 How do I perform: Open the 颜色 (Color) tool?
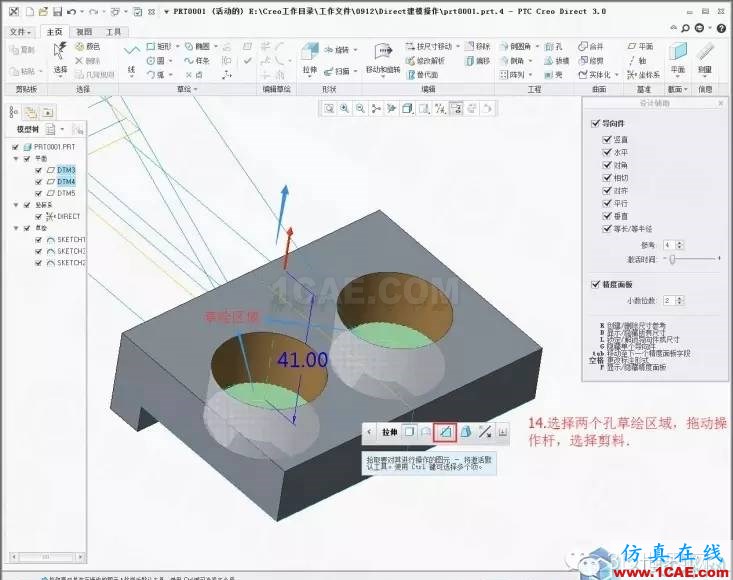88,47
